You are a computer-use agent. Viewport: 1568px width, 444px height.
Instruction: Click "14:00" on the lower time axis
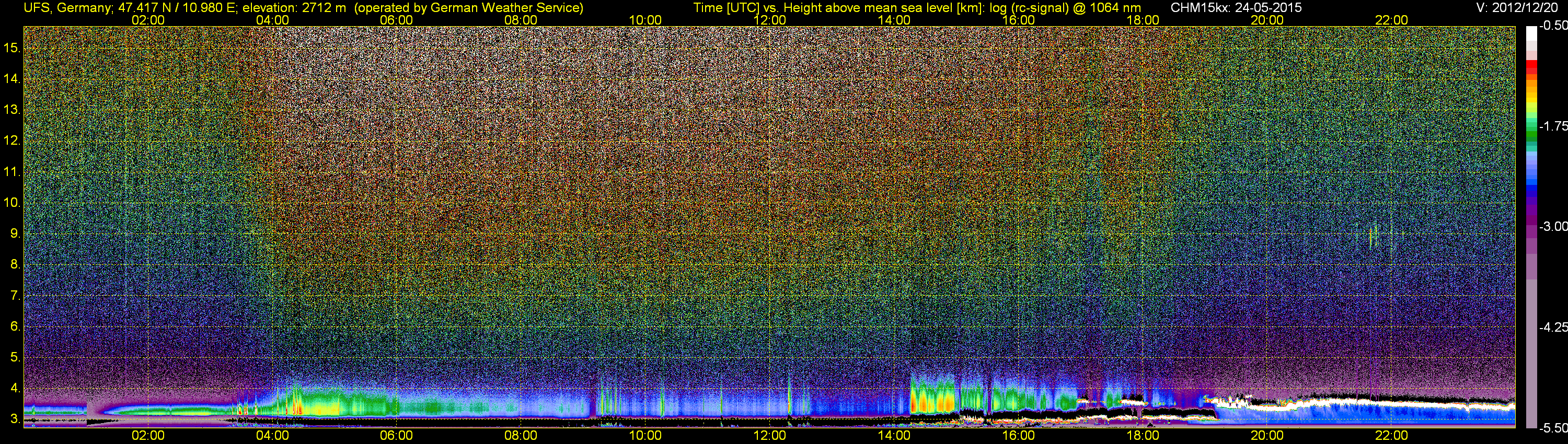point(894,436)
